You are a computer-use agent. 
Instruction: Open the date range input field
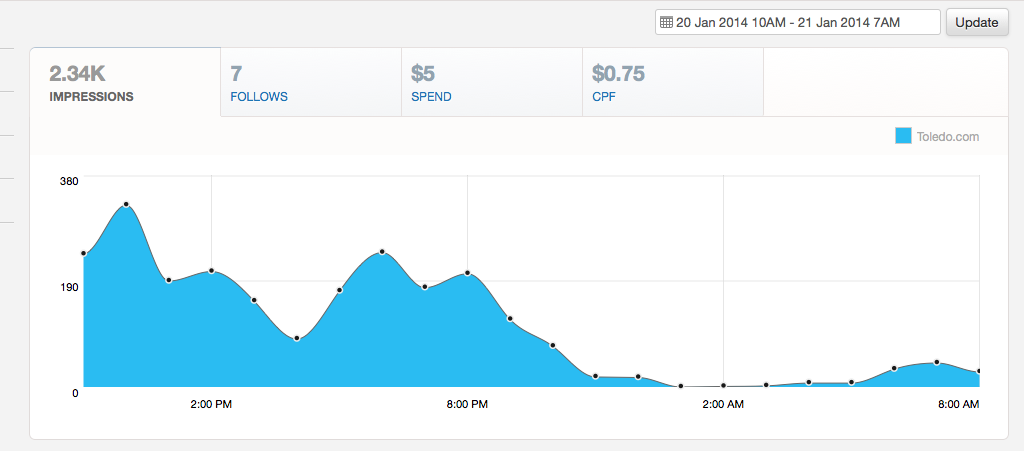pos(798,22)
